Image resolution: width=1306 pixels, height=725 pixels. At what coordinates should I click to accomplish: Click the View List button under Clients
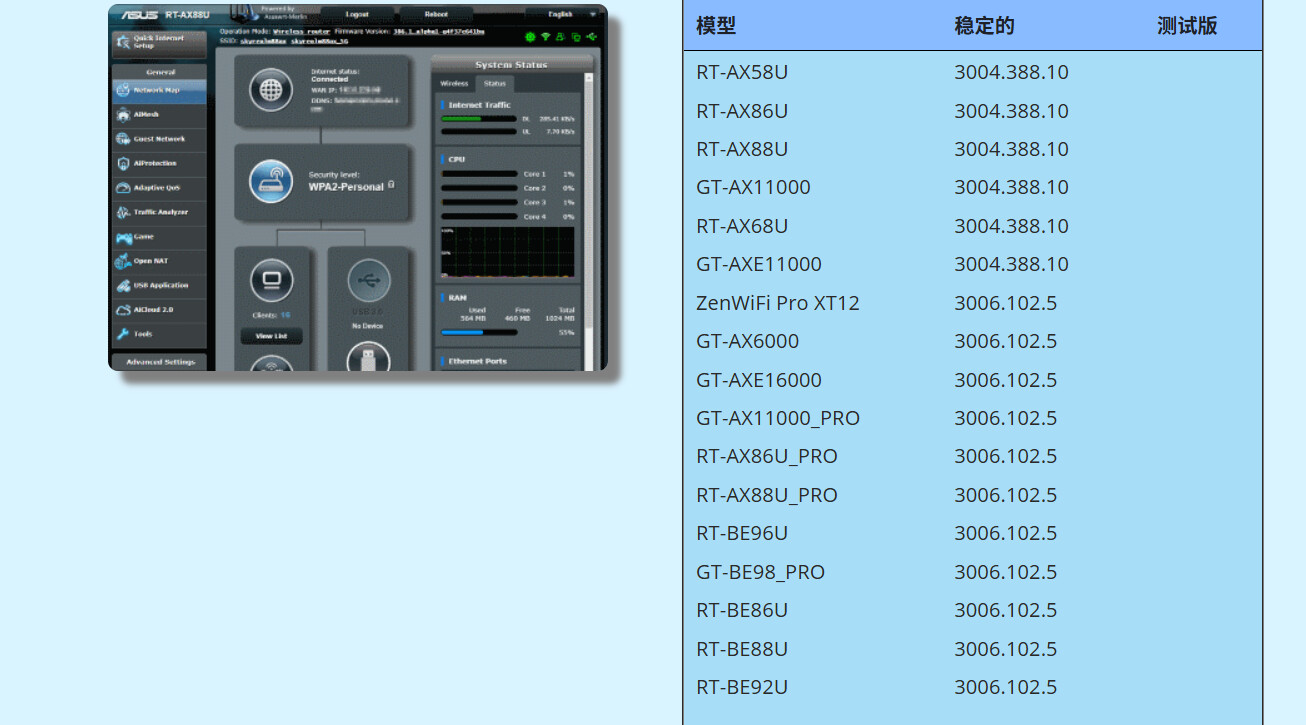point(271,336)
